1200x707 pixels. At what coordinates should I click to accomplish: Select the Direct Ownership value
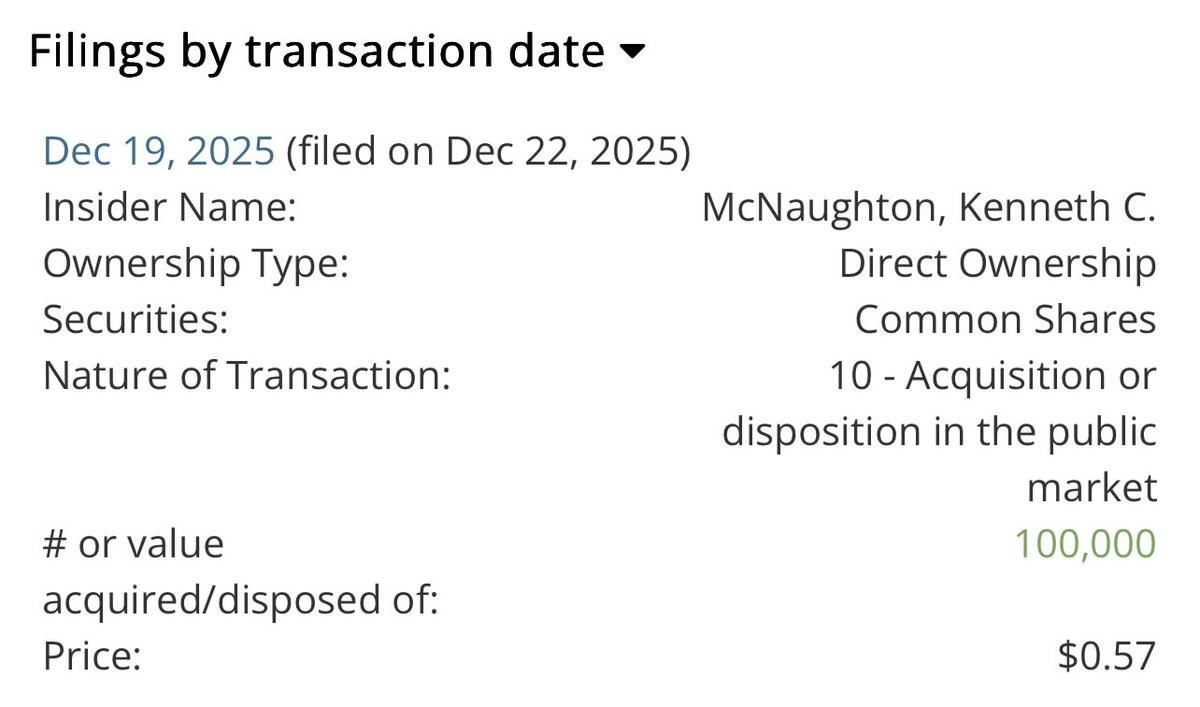997,264
